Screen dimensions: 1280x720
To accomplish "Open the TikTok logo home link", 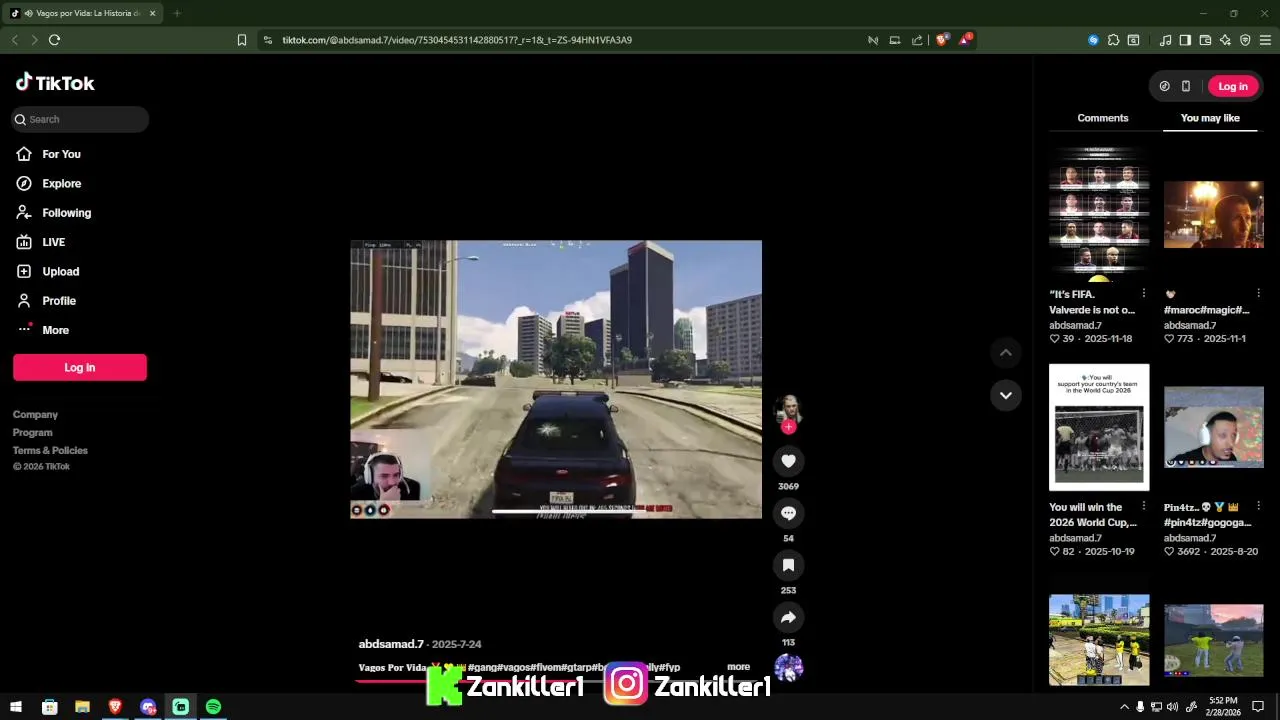I will [55, 83].
